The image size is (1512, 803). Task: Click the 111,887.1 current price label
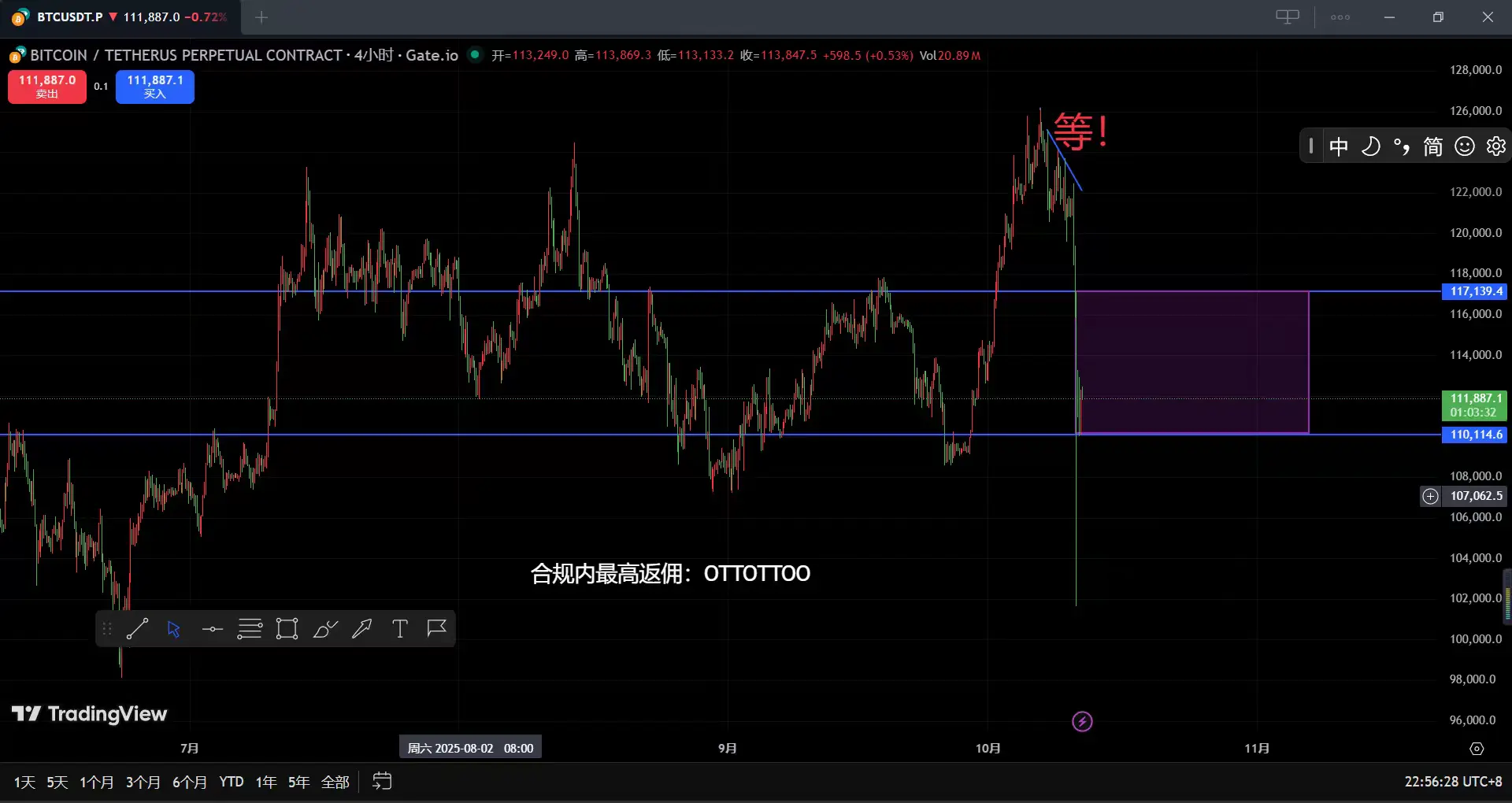(x=1475, y=405)
